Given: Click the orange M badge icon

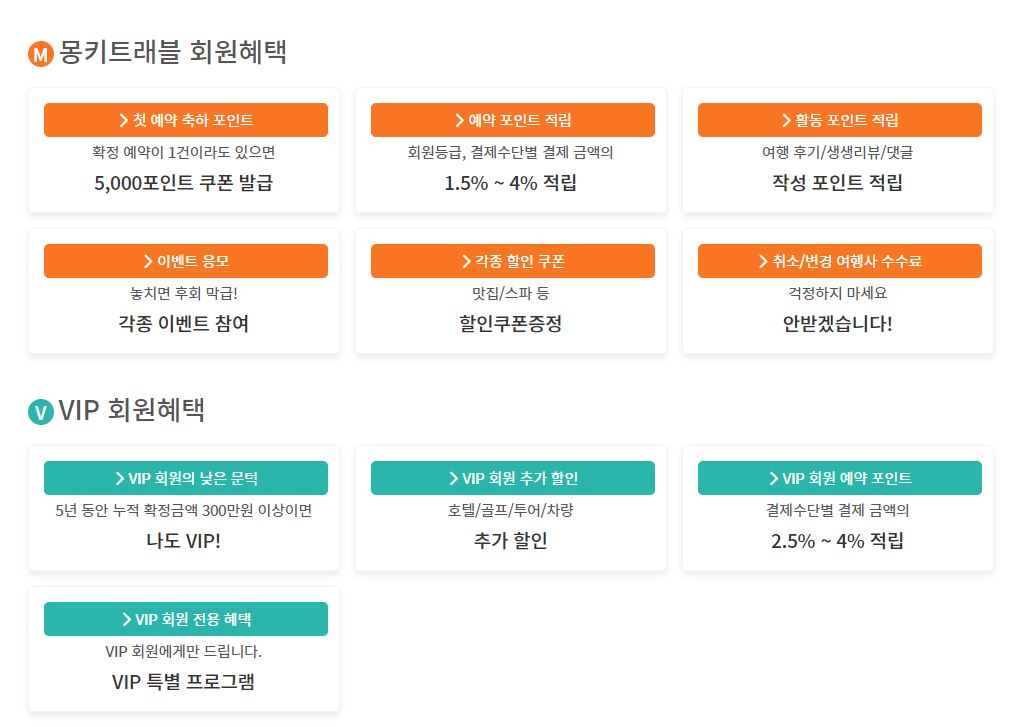Looking at the screenshot, I should (41, 54).
